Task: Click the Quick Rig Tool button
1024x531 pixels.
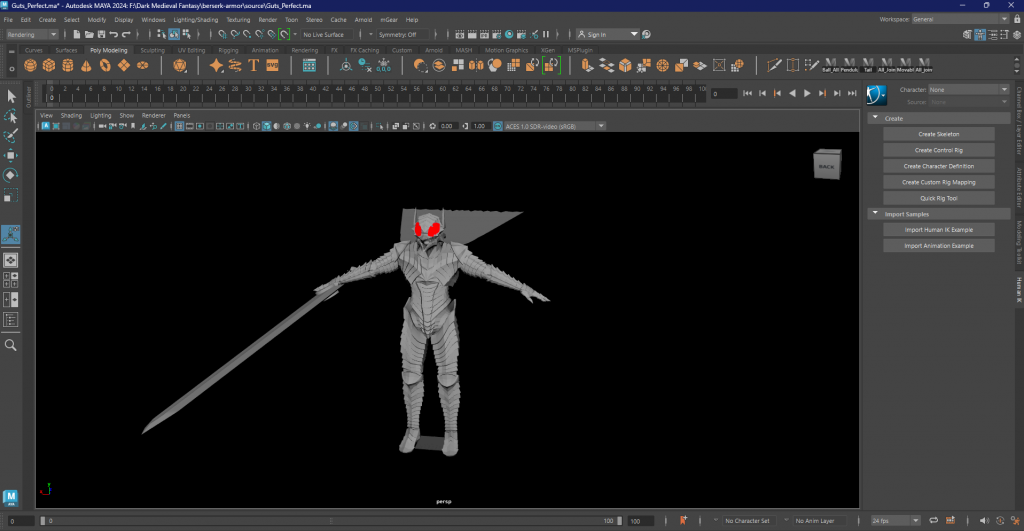Action: (x=938, y=198)
